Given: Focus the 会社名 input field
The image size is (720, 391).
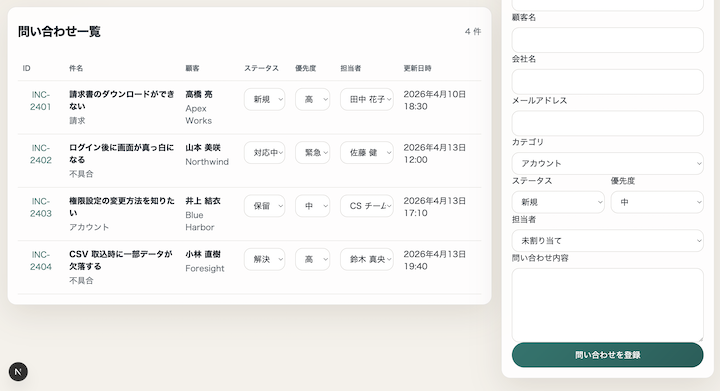Looking at the screenshot, I should (608, 82).
